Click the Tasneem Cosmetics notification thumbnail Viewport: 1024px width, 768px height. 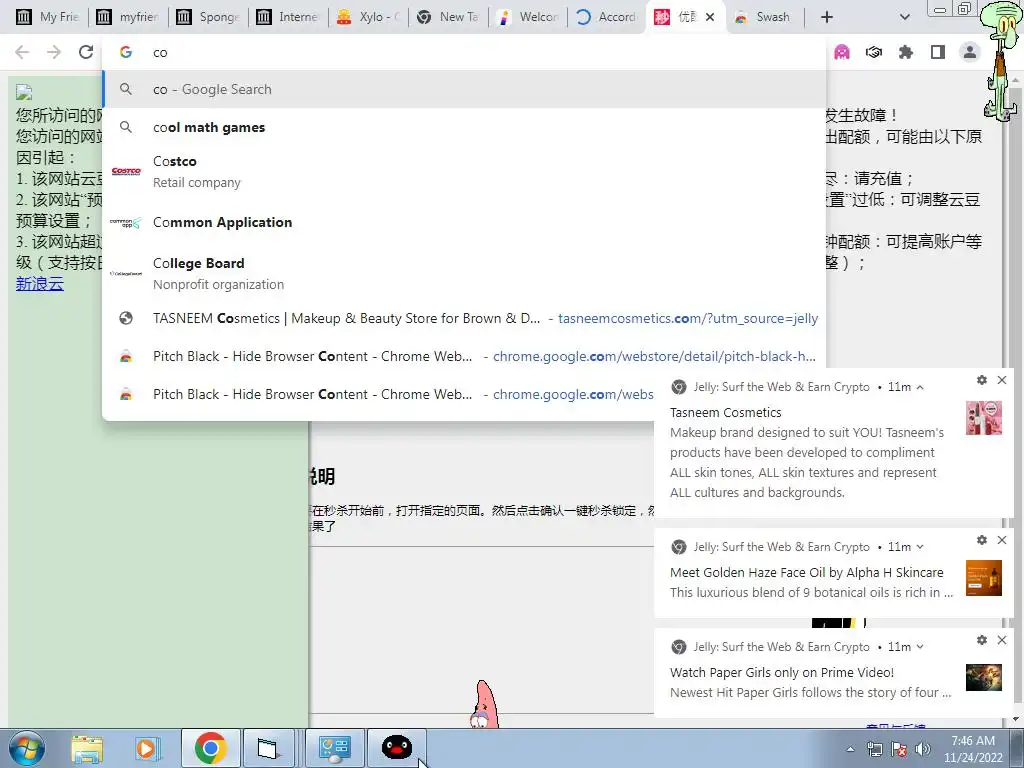click(x=984, y=418)
